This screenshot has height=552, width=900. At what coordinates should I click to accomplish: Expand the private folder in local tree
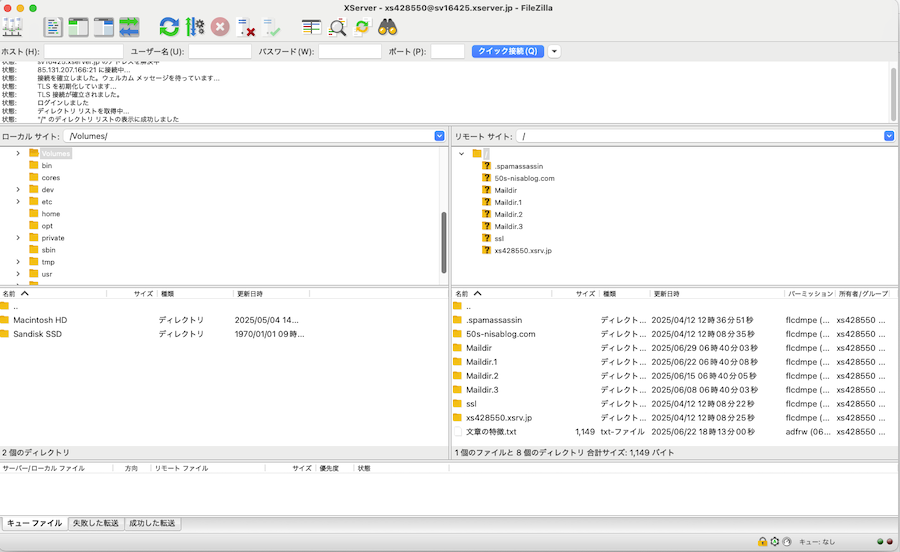18,238
